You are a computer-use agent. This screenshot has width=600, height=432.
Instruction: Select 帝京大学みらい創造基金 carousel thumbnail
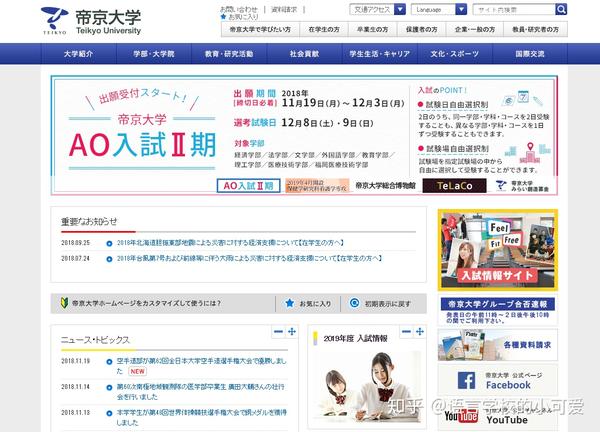point(522,186)
